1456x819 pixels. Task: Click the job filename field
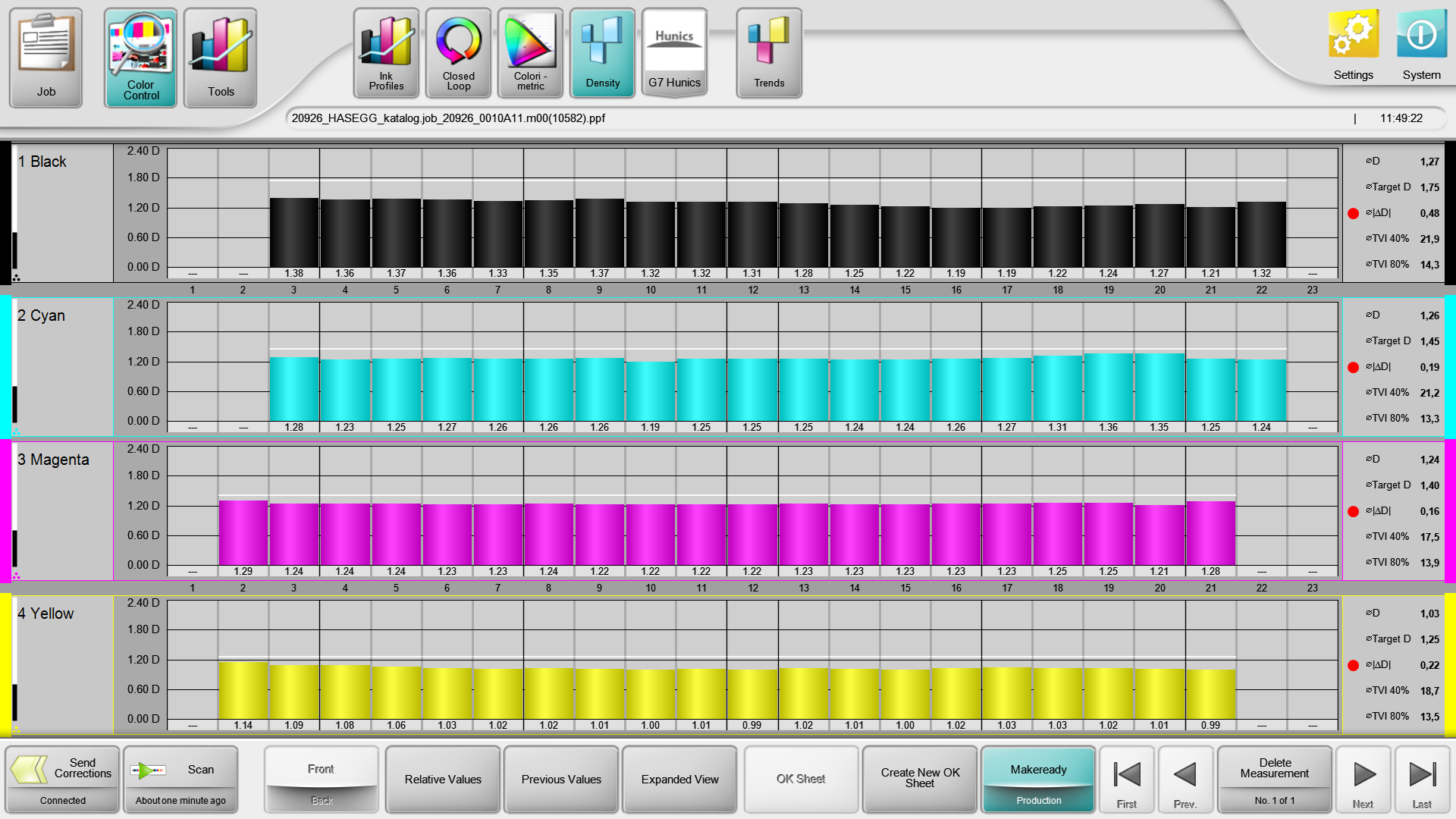[864, 118]
